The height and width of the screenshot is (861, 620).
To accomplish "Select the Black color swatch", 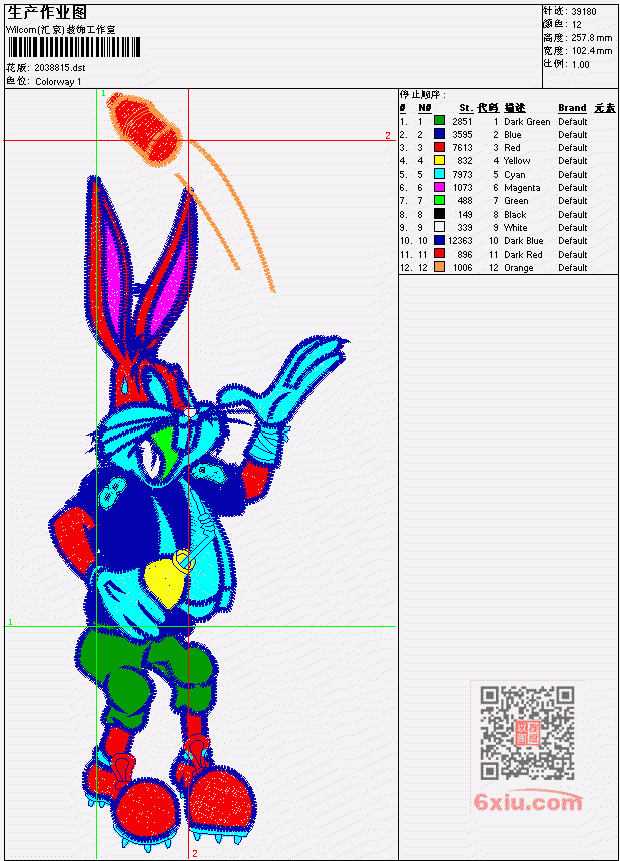I will pyautogui.click(x=439, y=214).
